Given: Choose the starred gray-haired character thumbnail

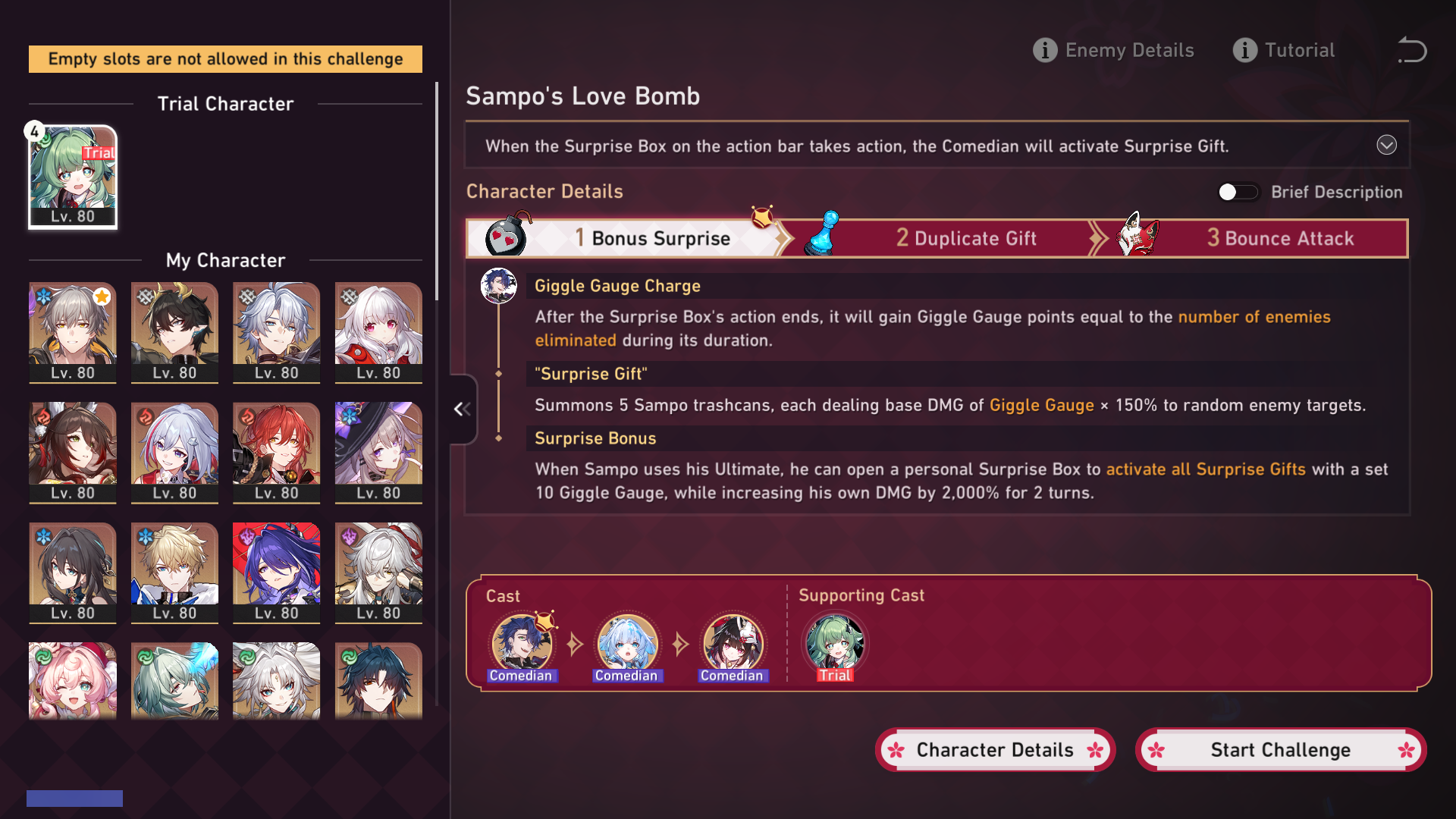Looking at the screenshot, I should [x=73, y=333].
